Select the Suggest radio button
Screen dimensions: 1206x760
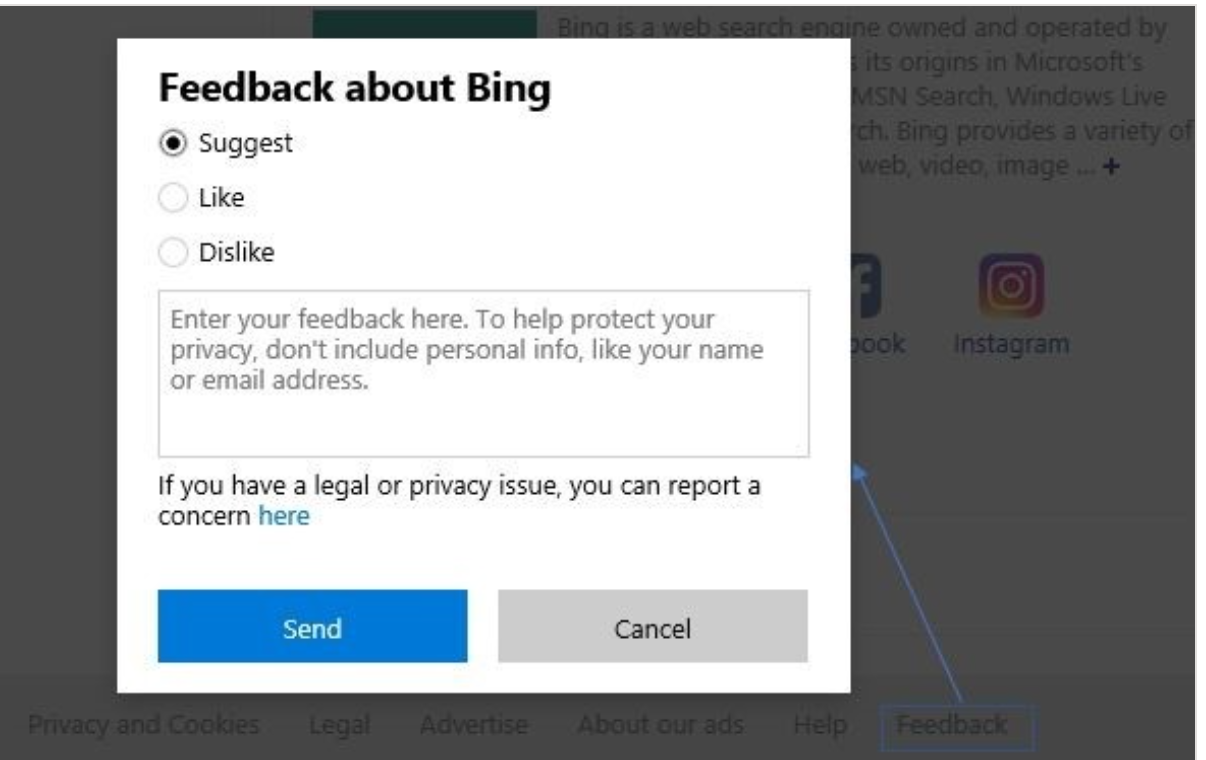pyautogui.click(x=174, y=143)
